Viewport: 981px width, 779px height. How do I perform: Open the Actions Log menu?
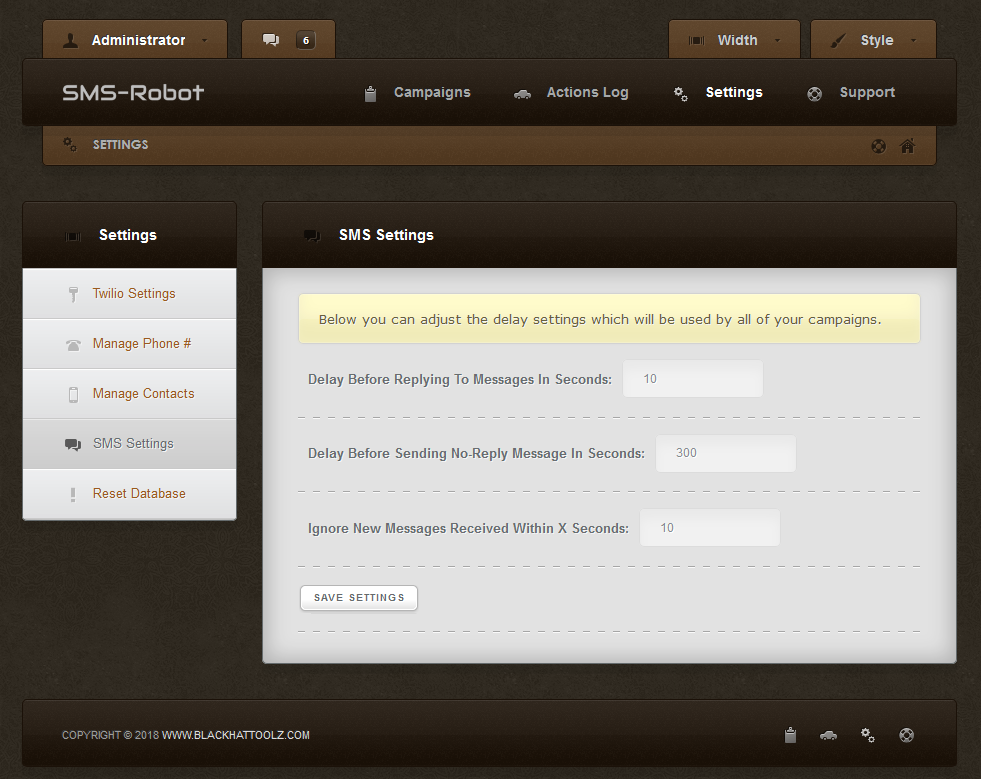(x=587, y=93)
